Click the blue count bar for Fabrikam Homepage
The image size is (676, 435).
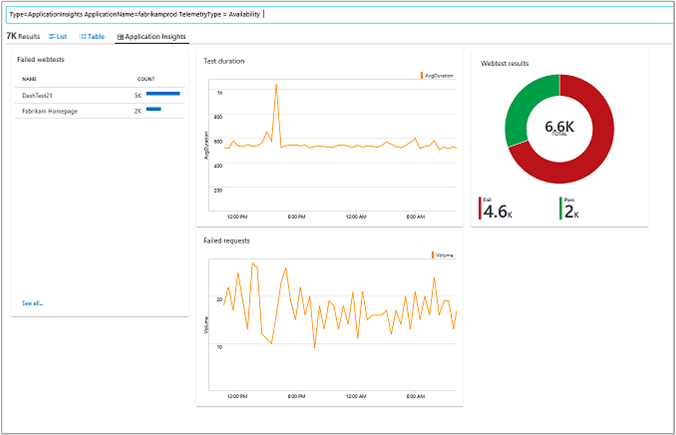(x=153, y=109)
